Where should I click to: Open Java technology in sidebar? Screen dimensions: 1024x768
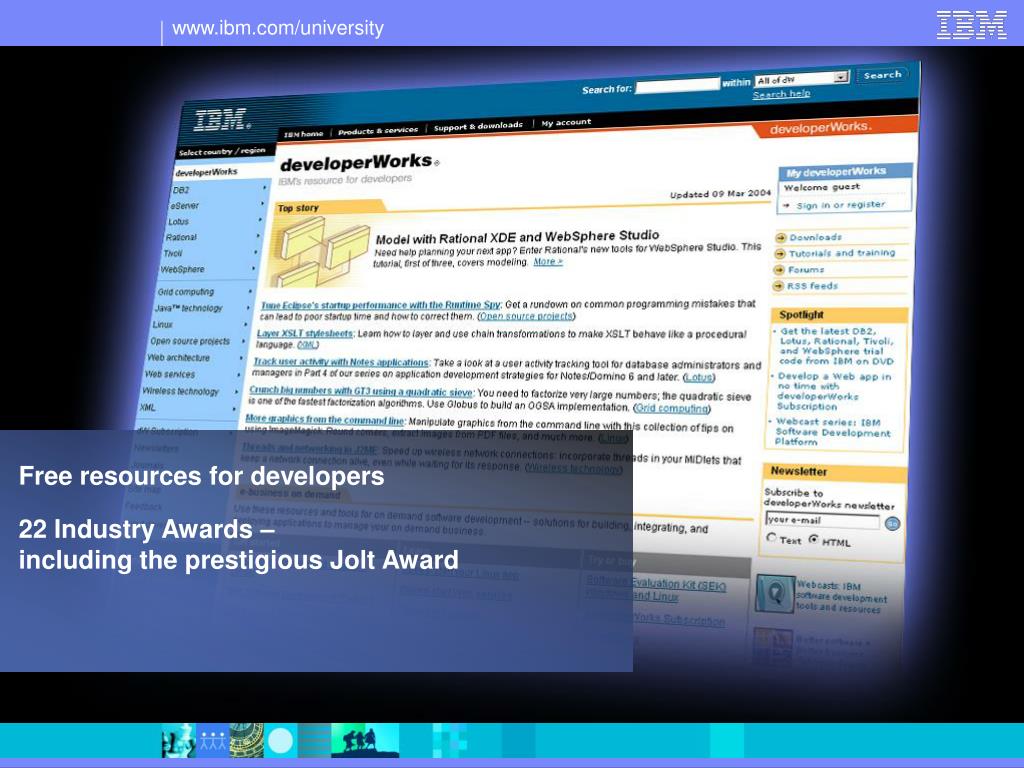coord(188,308)
